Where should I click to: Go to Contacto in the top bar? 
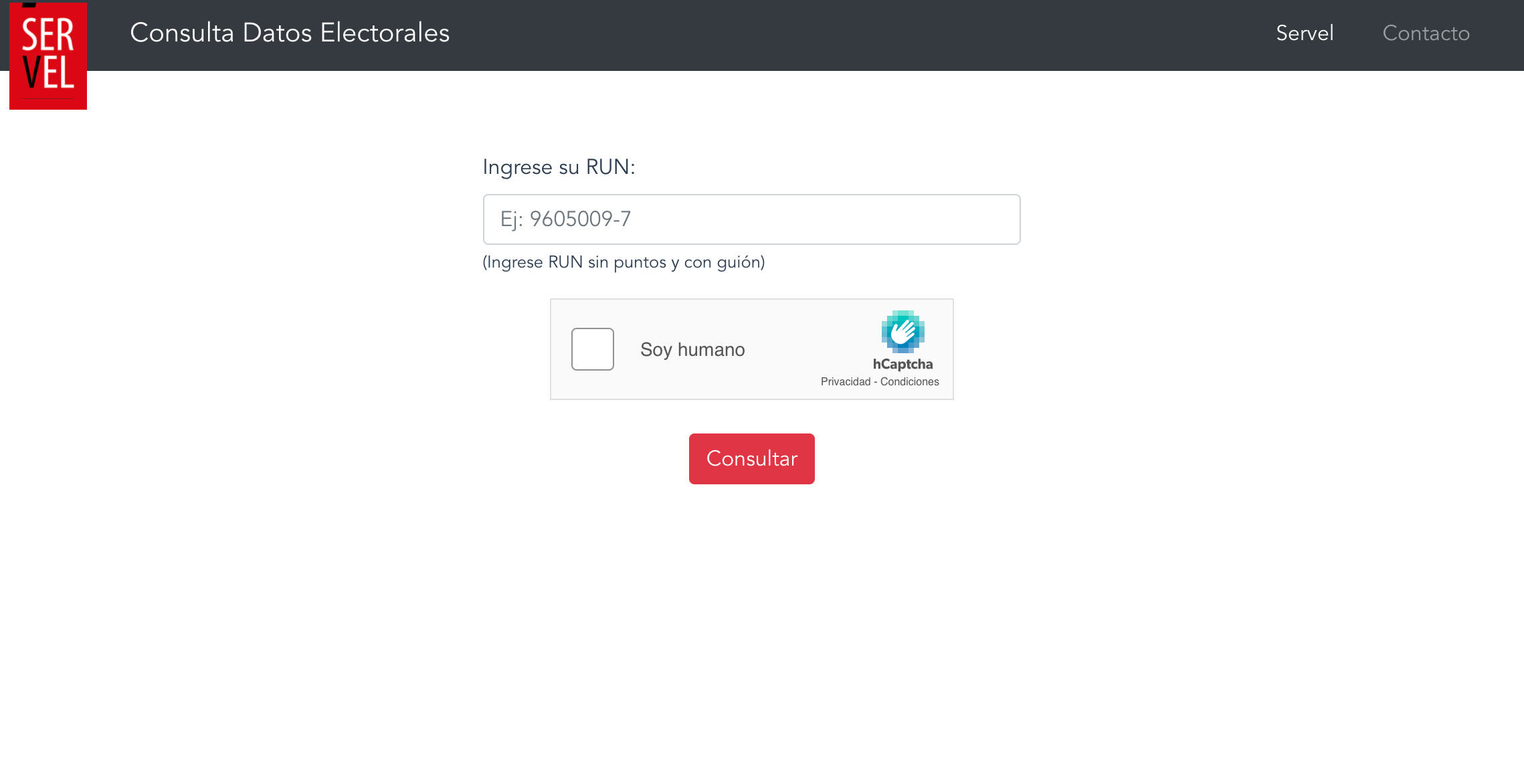click(x=1426, y=33)
